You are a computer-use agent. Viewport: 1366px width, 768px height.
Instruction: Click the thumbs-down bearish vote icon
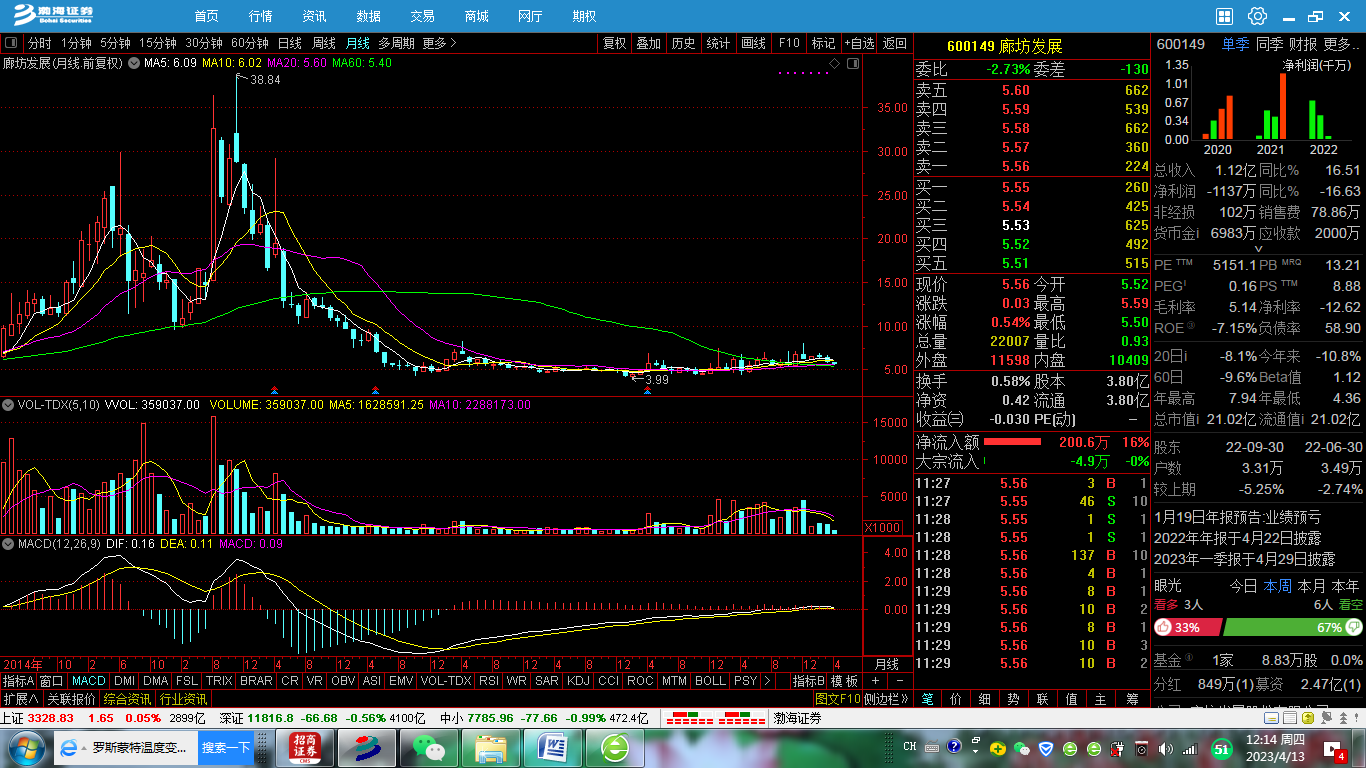pos(1354,628)
